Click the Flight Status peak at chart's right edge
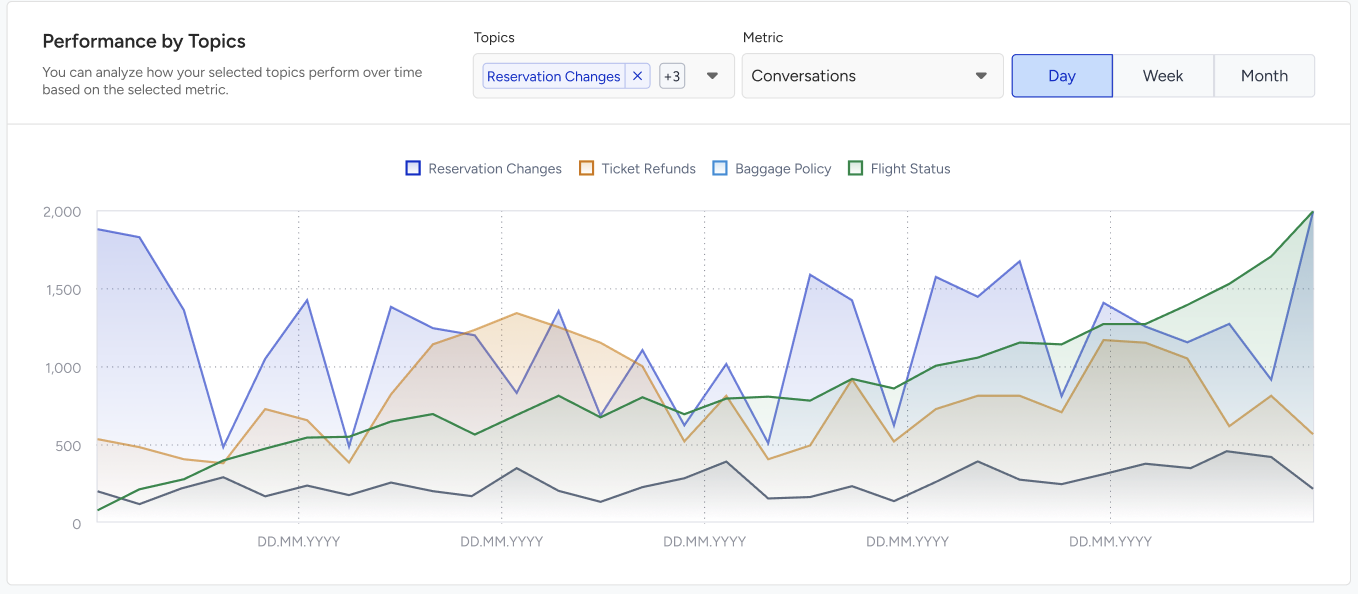 [x=1312, y=212]
